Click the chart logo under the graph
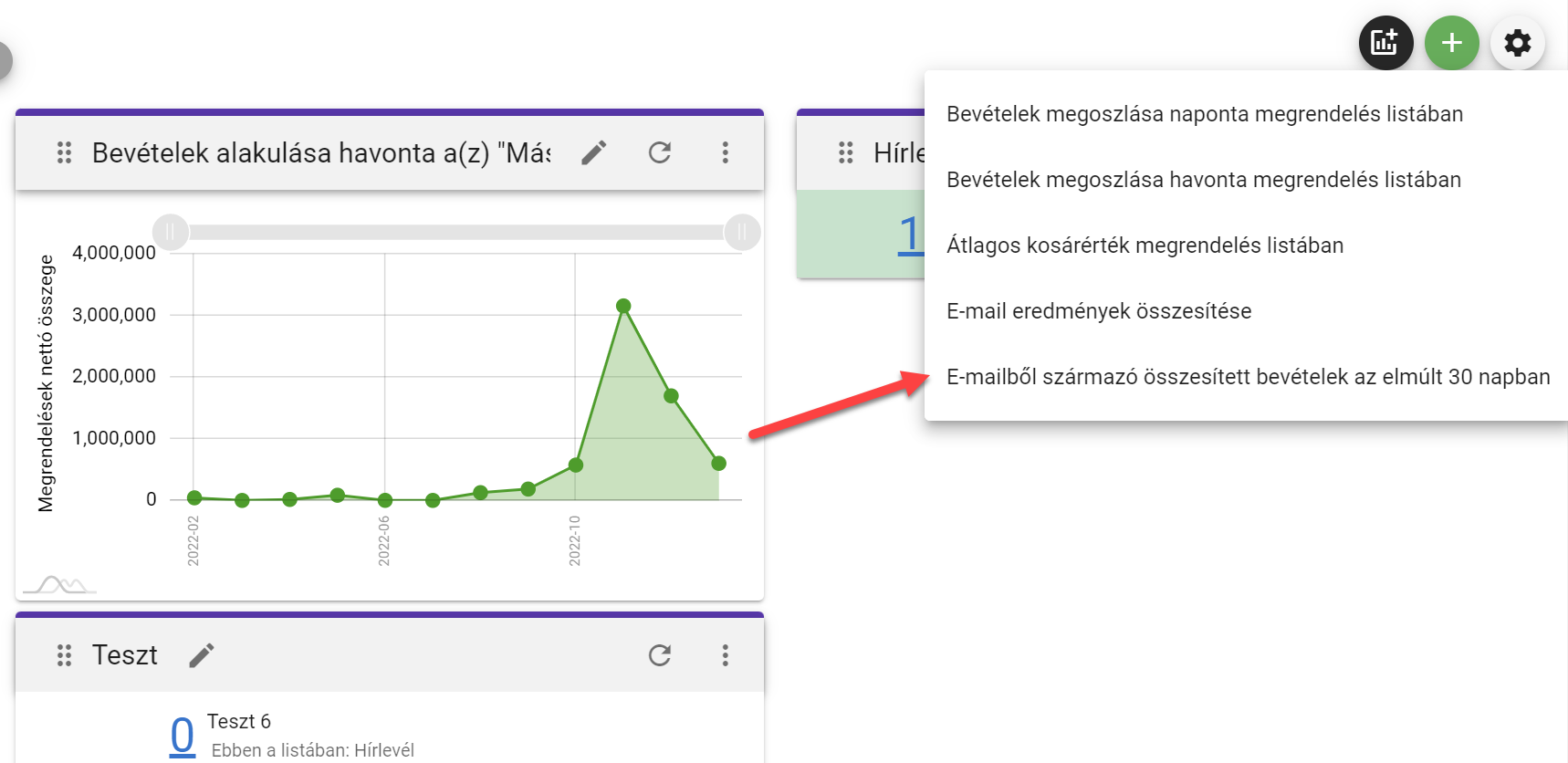The image size is (1568, 763). point(58,585)
